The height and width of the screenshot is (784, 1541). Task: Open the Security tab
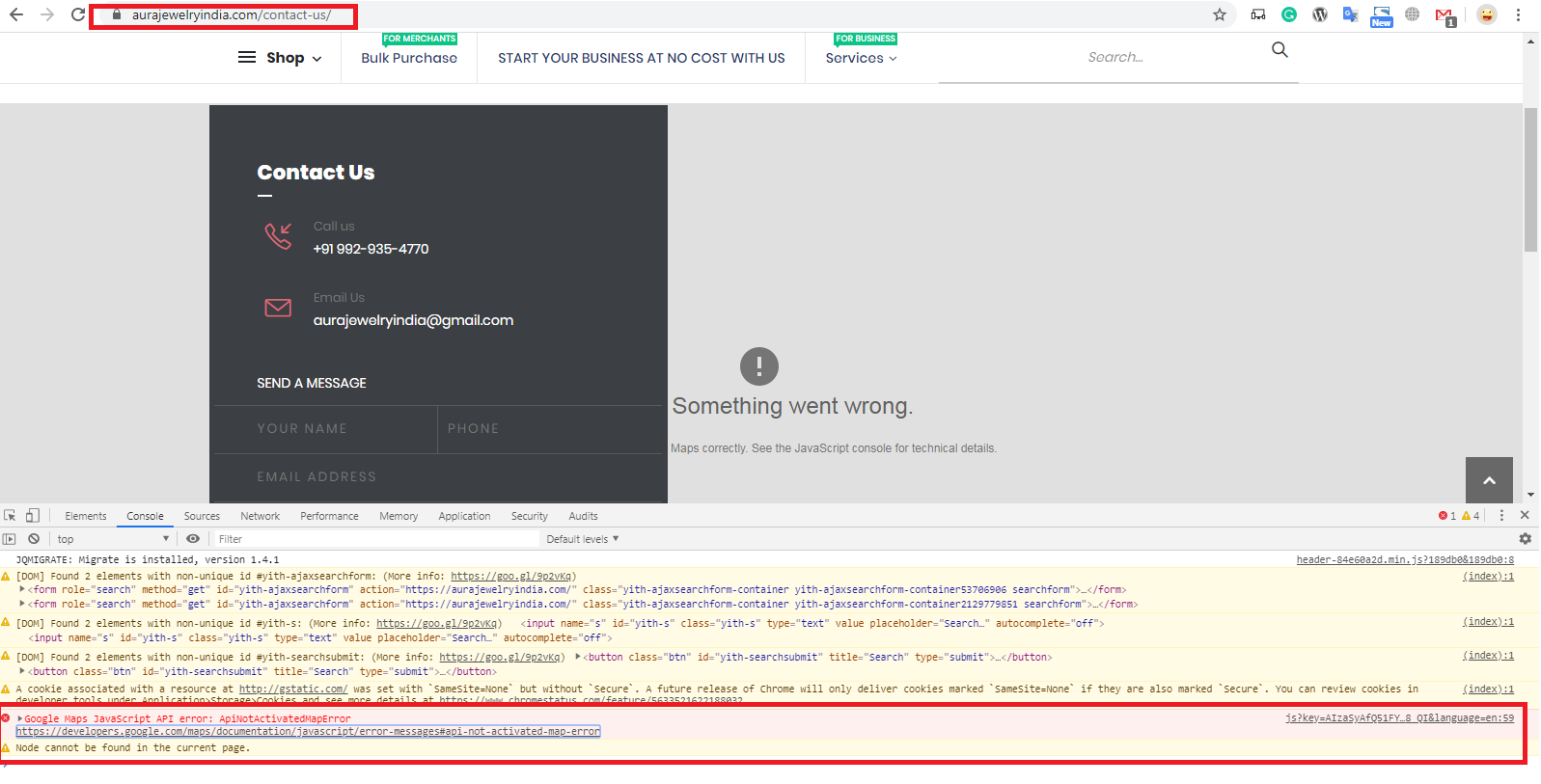pyautogui.click(x=530, y=516)
